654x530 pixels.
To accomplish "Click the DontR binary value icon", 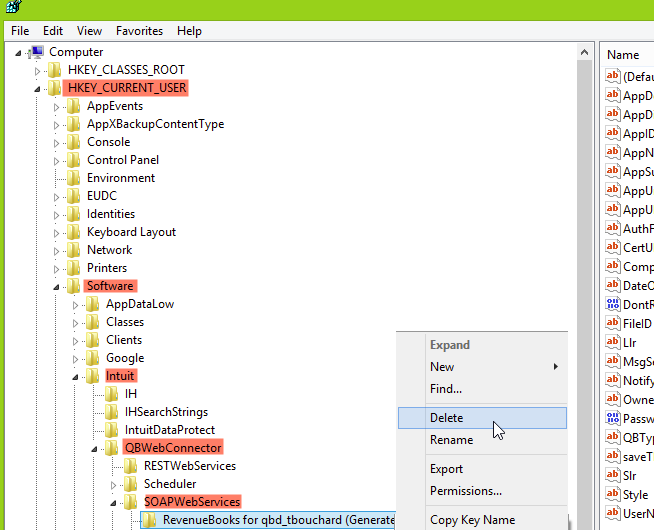I will tap(613, 304).
